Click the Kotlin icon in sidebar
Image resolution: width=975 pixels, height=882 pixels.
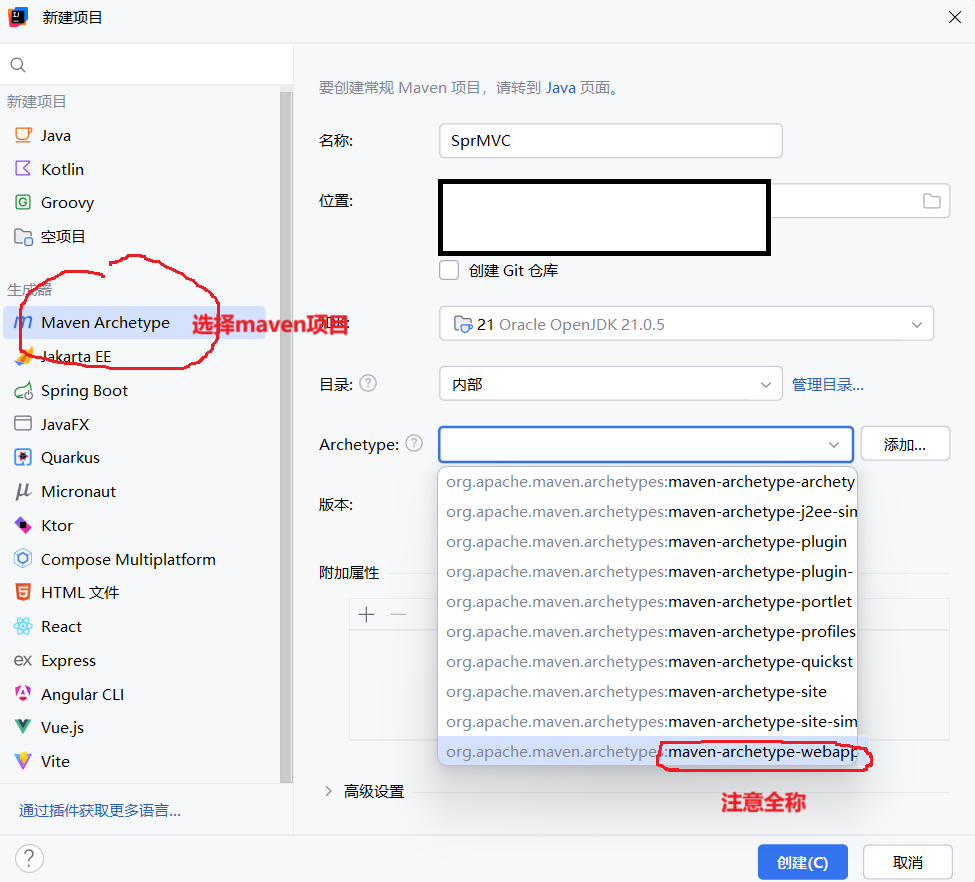[23, 169]
